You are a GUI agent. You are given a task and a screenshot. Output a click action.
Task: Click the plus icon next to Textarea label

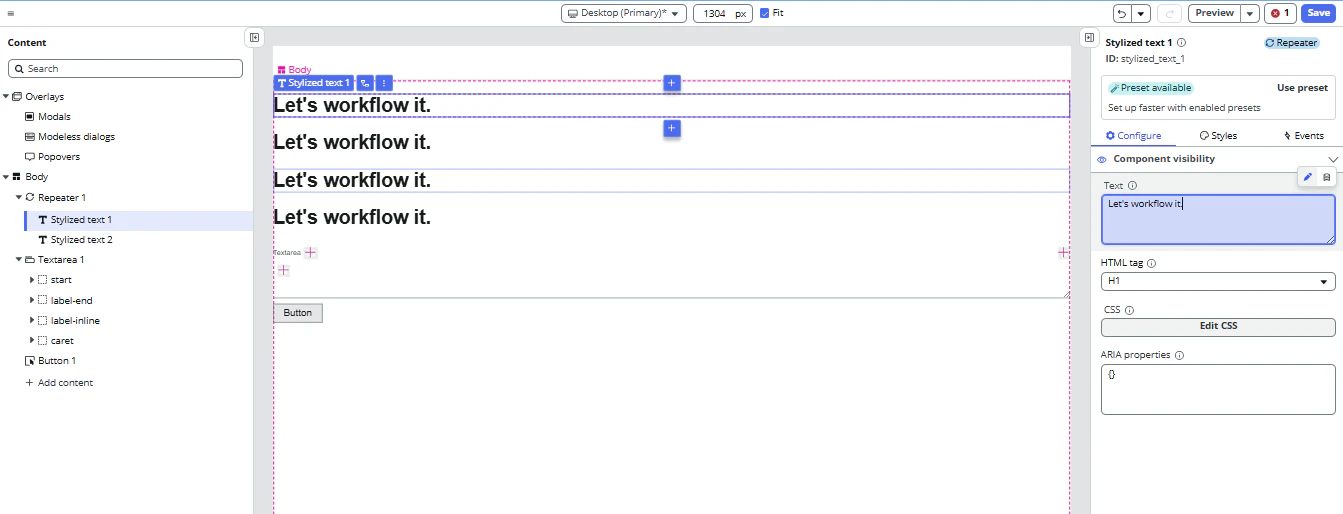pos(311,253)
